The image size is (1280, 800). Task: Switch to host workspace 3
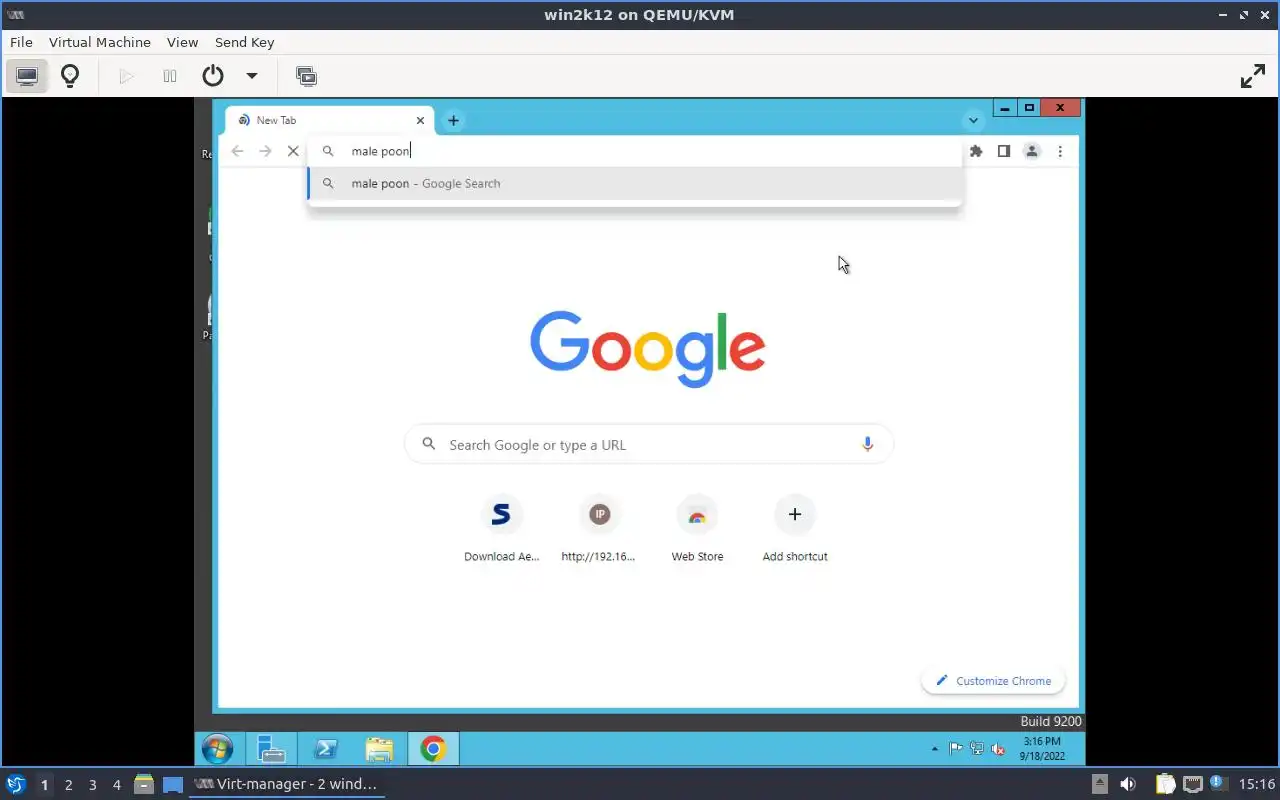92,785
